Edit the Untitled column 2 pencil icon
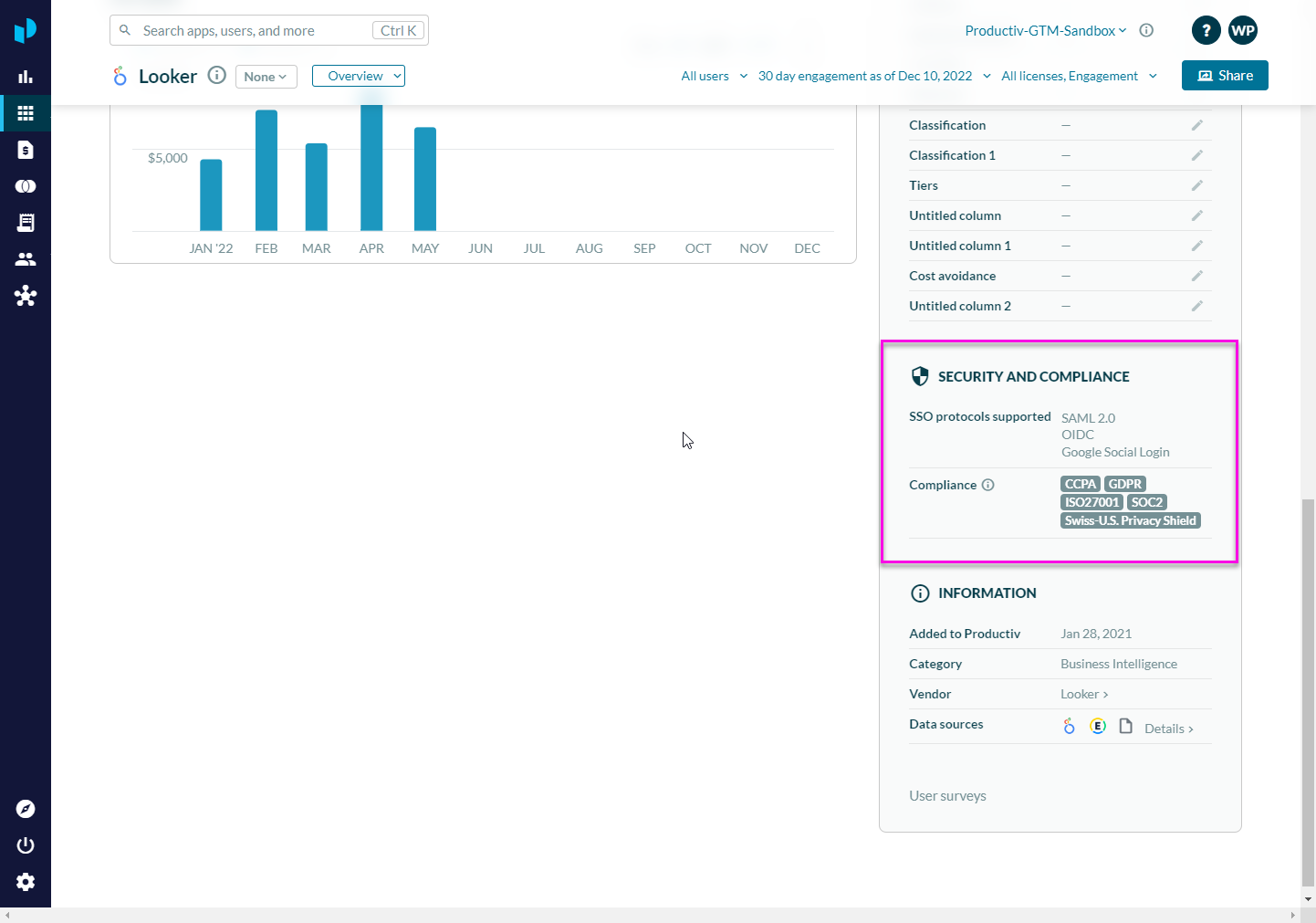 pyautogui.click(x=1196, y=306)
